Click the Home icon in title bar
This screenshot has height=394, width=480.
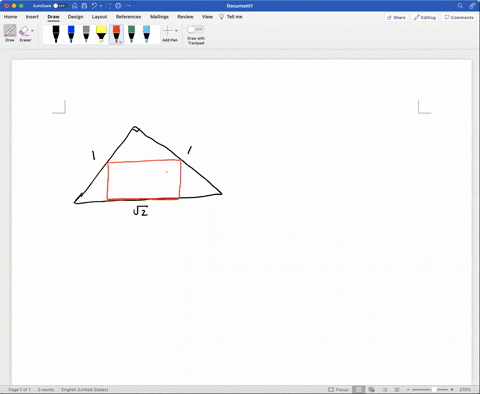[x=75, y=6]
